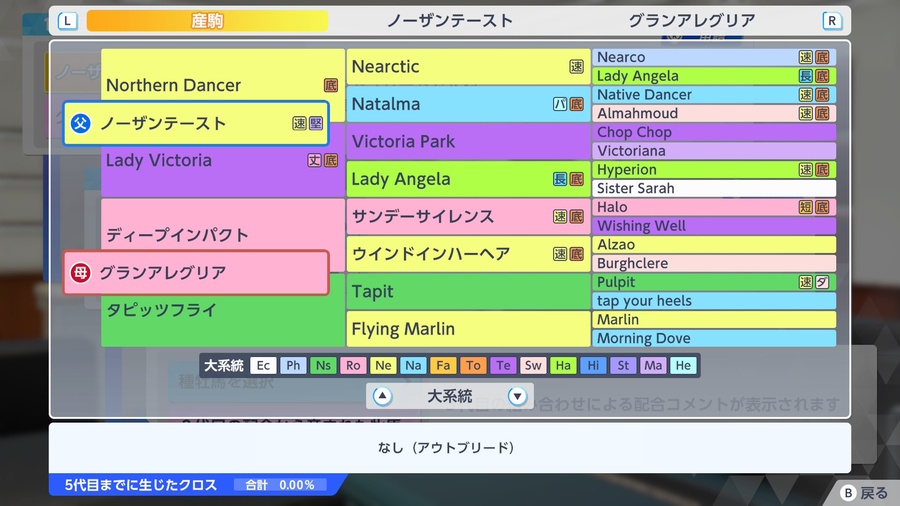Click the 短 badge on the Halo row
Image resolution: width=900 pixels, height=506 pixels.
[x=806, y=207]
